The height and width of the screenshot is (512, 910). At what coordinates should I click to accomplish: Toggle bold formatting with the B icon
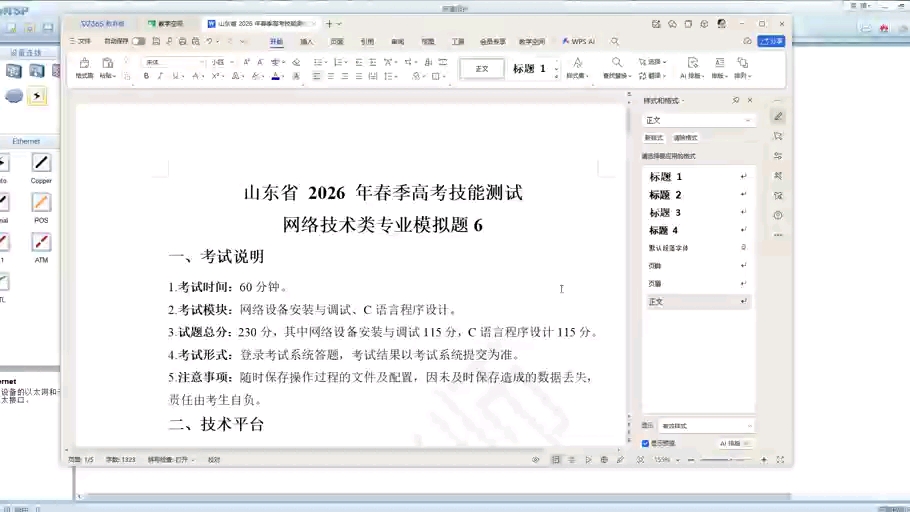pyautogui.click(x=146, y=76)
